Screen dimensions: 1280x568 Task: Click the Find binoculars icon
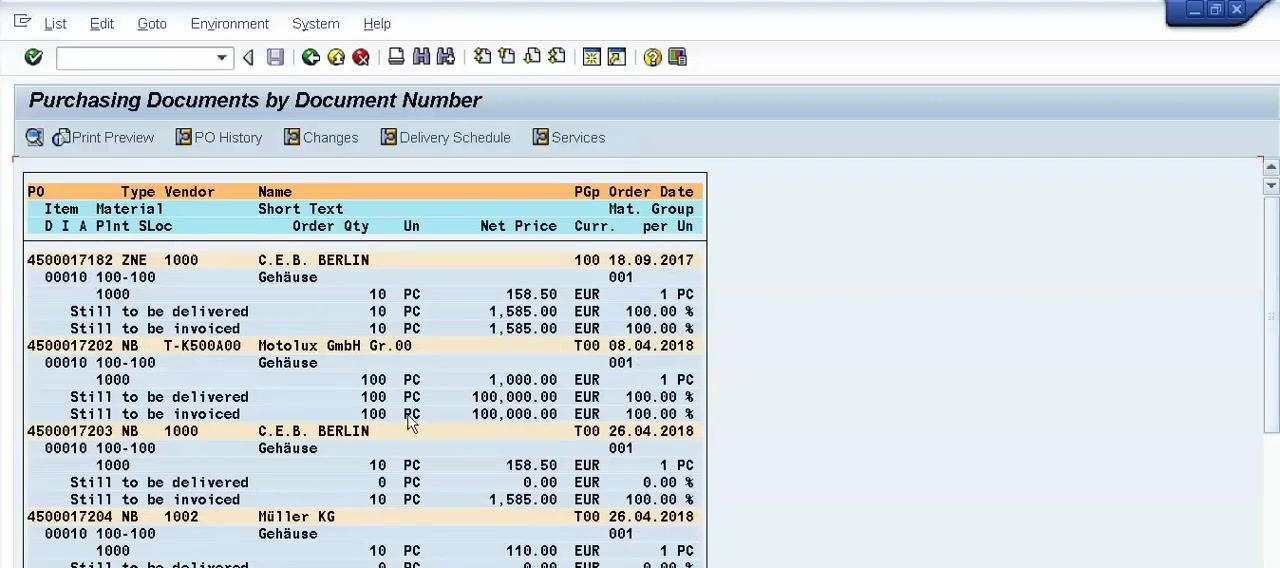point(421,57)
